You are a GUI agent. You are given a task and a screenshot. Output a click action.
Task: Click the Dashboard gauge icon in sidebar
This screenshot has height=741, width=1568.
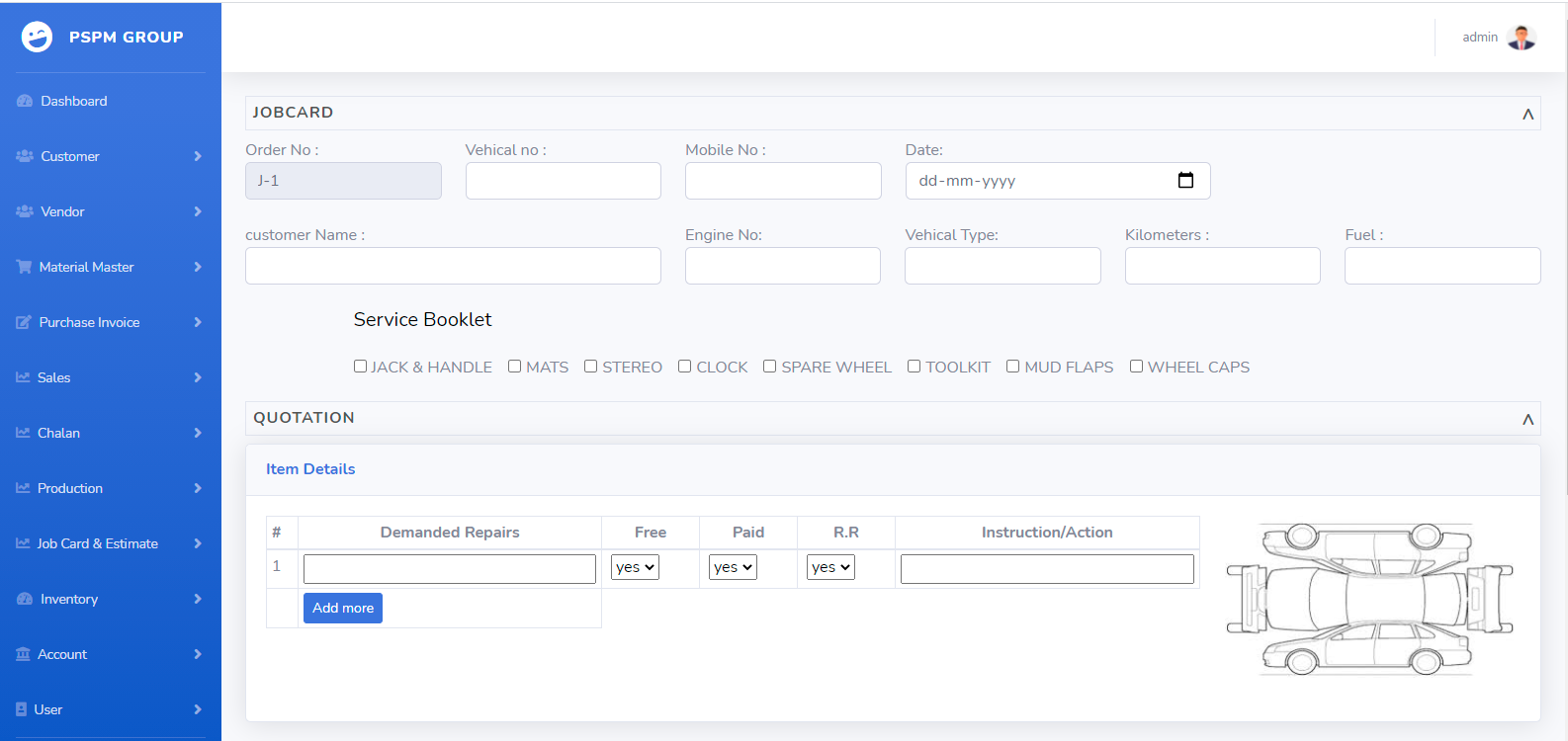click(x=25, y=102)
